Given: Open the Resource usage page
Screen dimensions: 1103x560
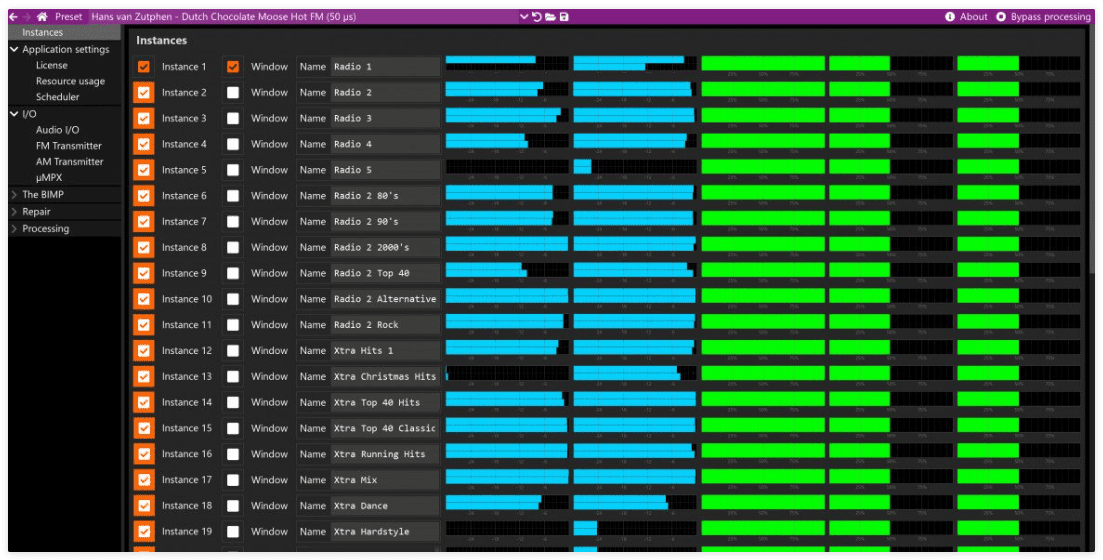Looking at the screenshot, I should (70, 81).
